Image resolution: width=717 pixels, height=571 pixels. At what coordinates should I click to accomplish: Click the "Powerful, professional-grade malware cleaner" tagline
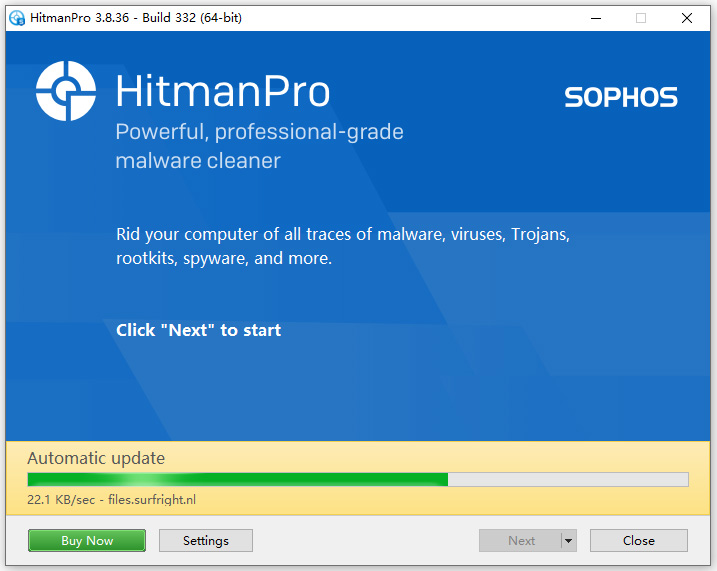pos(259,146)
